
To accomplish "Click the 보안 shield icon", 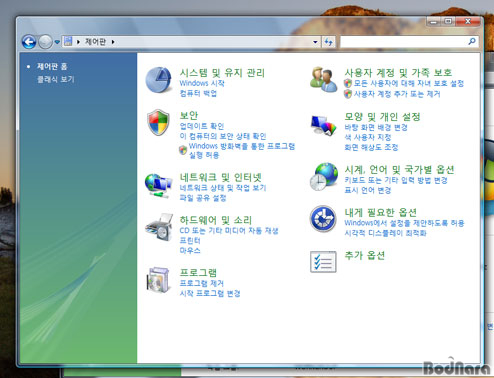I will 158,122.
